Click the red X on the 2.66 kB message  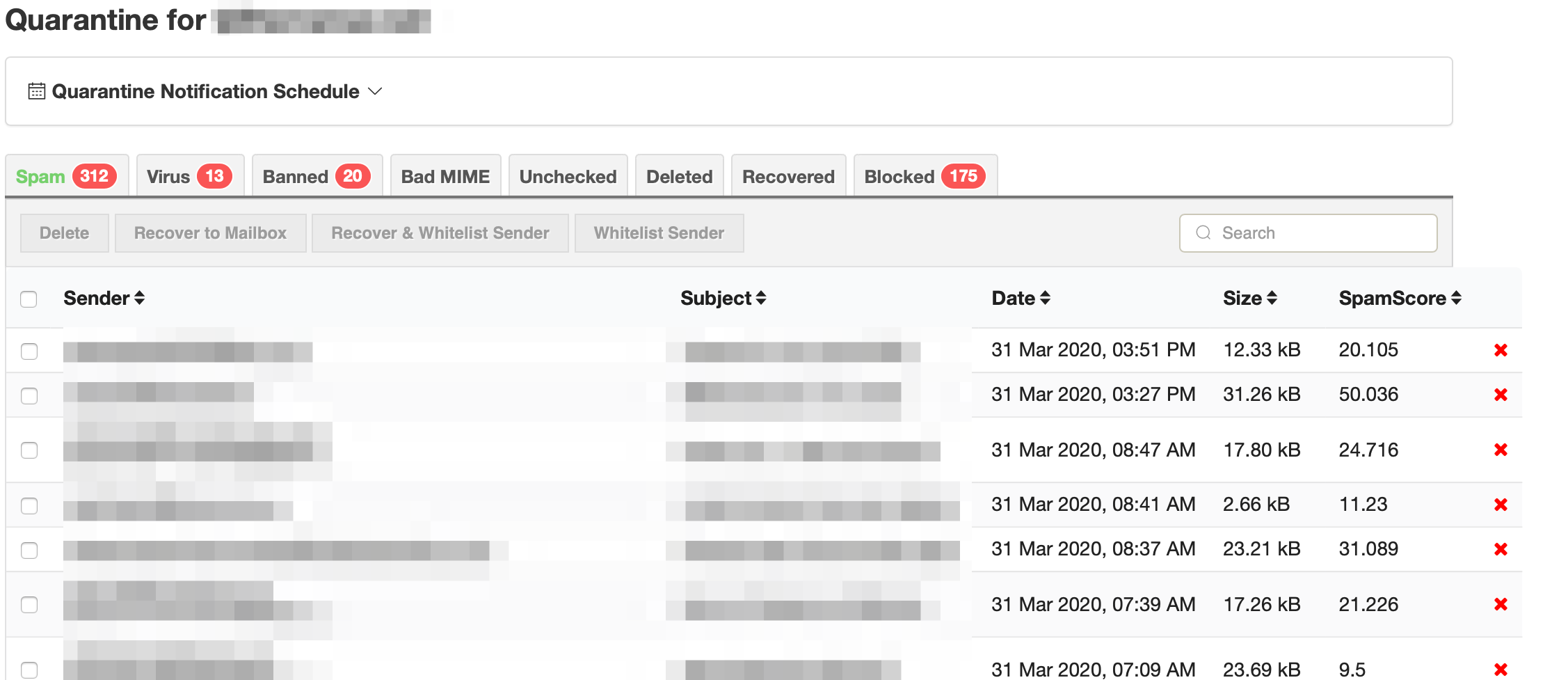coord(1501,505)
